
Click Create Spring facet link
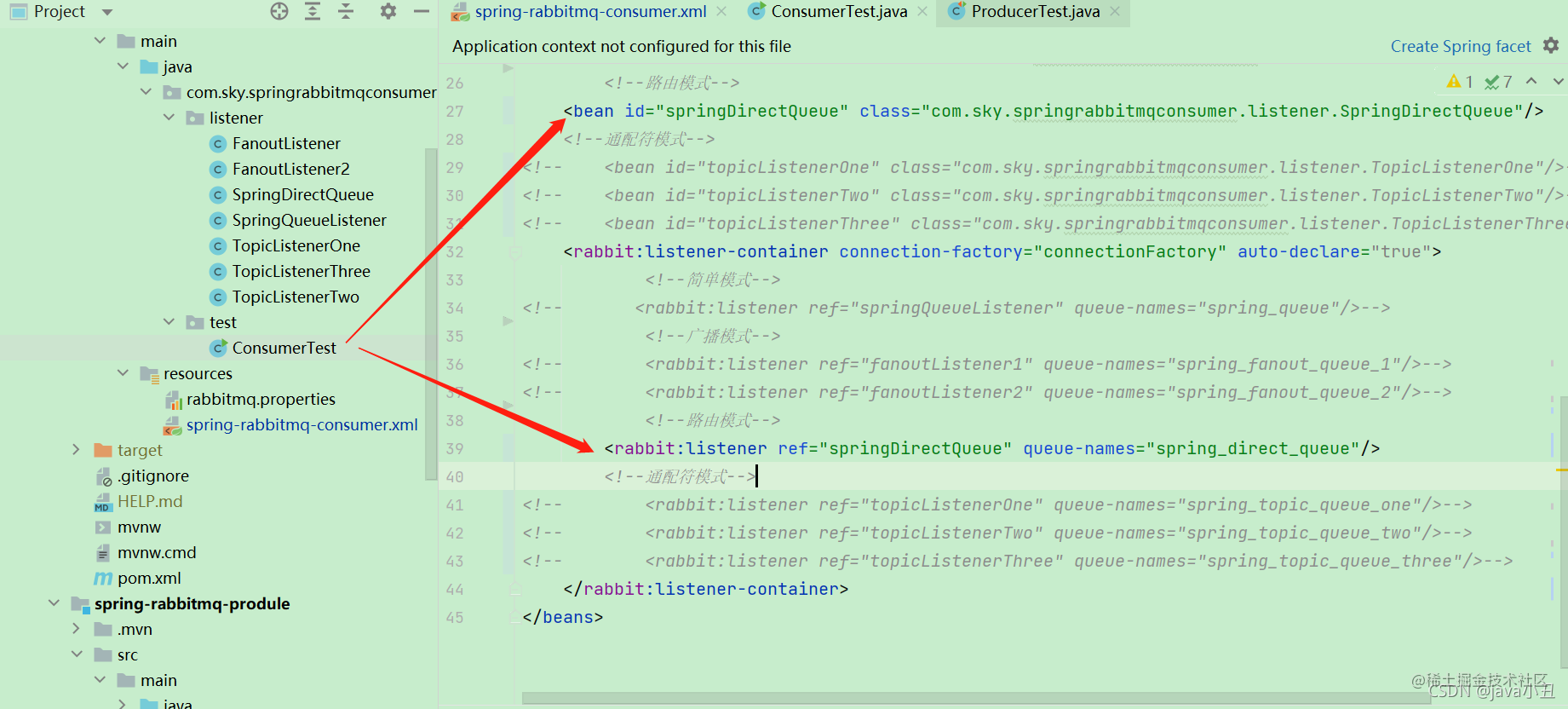1461,46
